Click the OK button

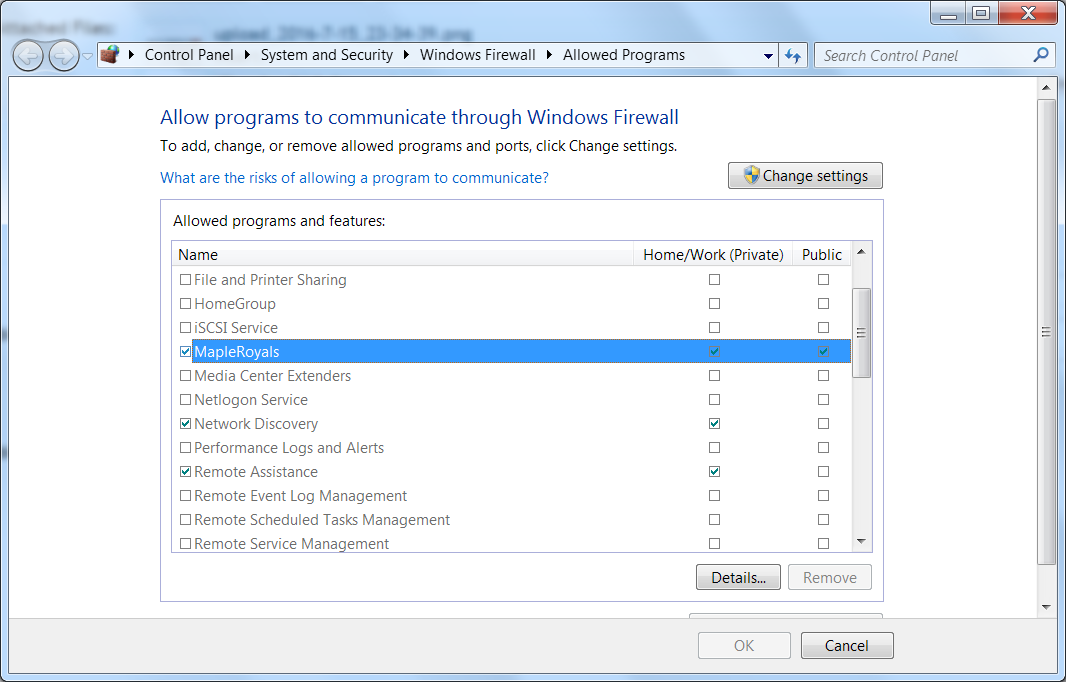click(744, 645)
